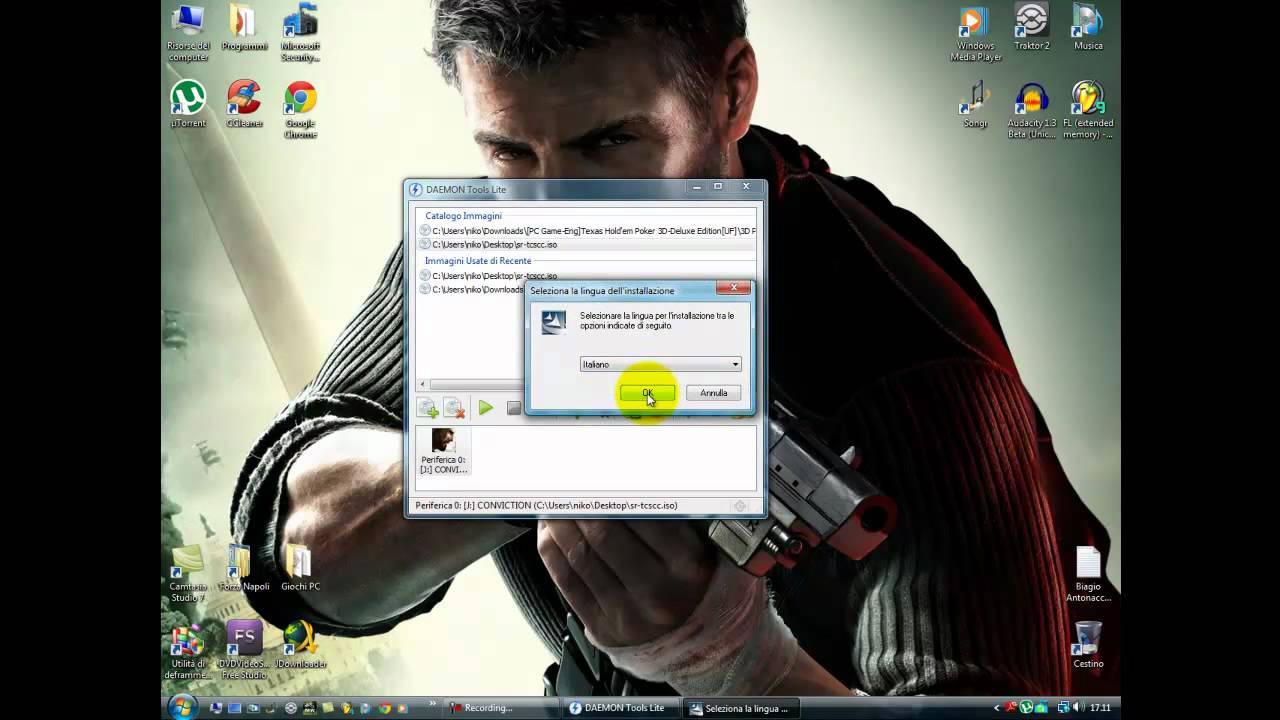This screenshot has height=720, width=1280.
Task: Confirm language selection with OK
Action: pos(647,393)
